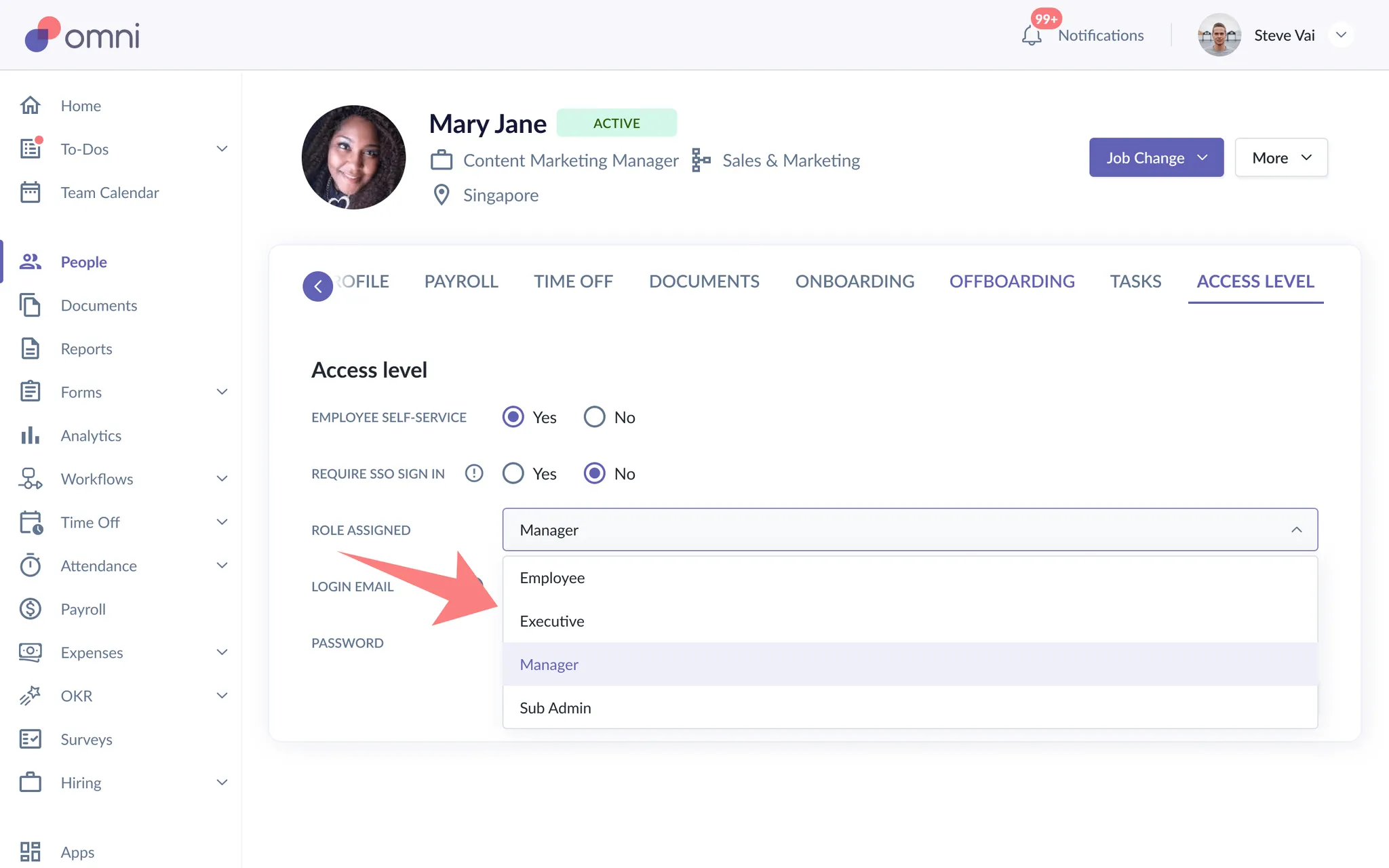This screenshot has height=868, width=1389.
Task: Collapse the Role Assigned dropdown
Action: [x=1296, y=530]
